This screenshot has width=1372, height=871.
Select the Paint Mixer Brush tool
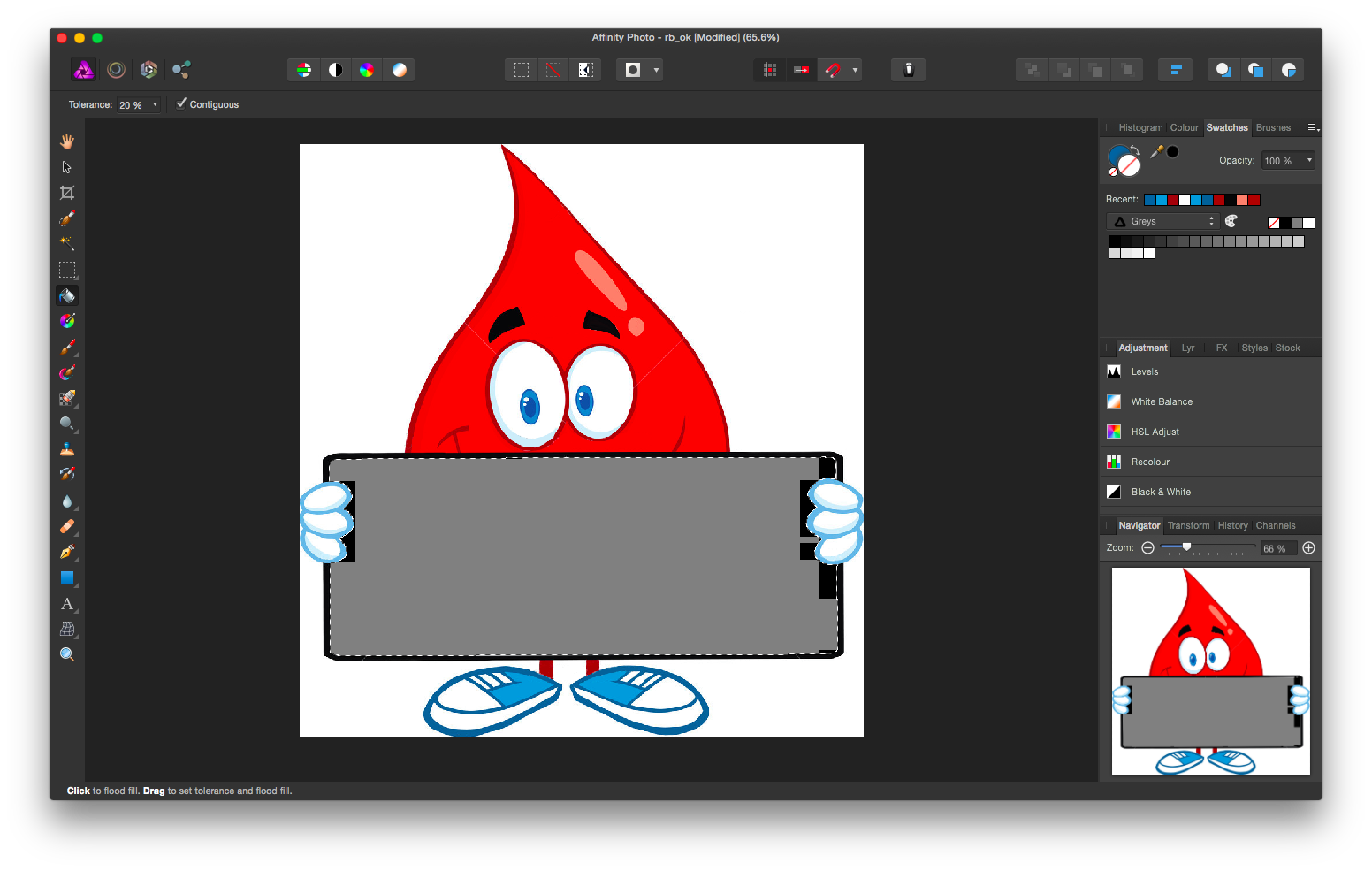pos(67,372)
